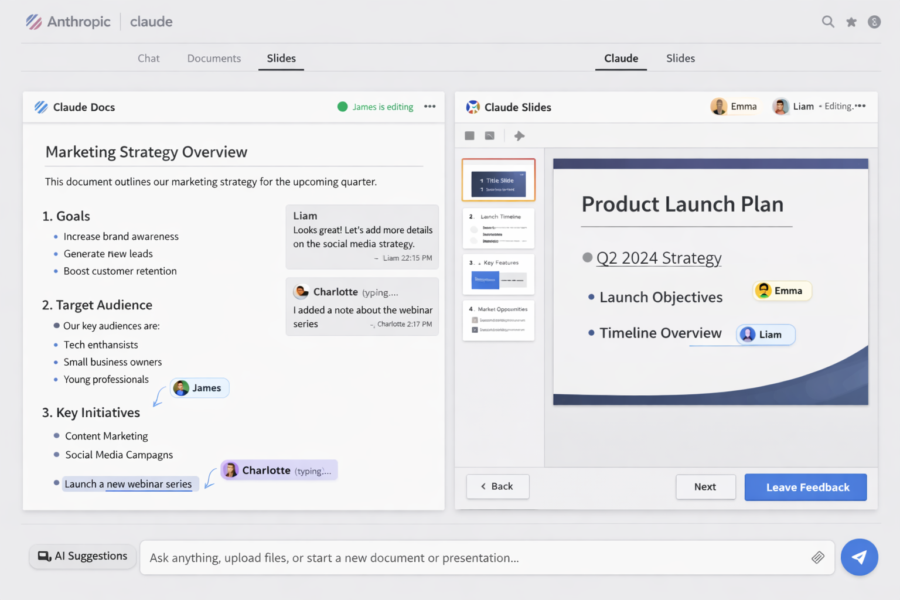Click the image icon in slides toolbar
Image resolution: width=900 pixels, height=600 pixels.
point(490,136)
